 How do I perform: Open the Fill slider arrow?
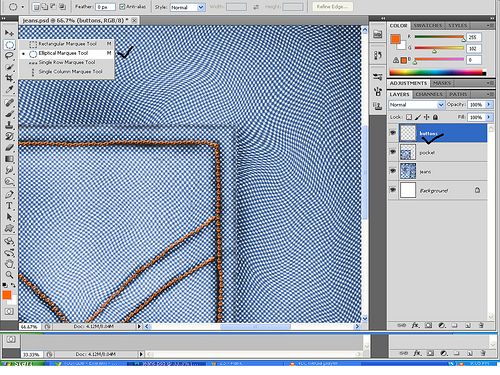(x=489, y=117)
